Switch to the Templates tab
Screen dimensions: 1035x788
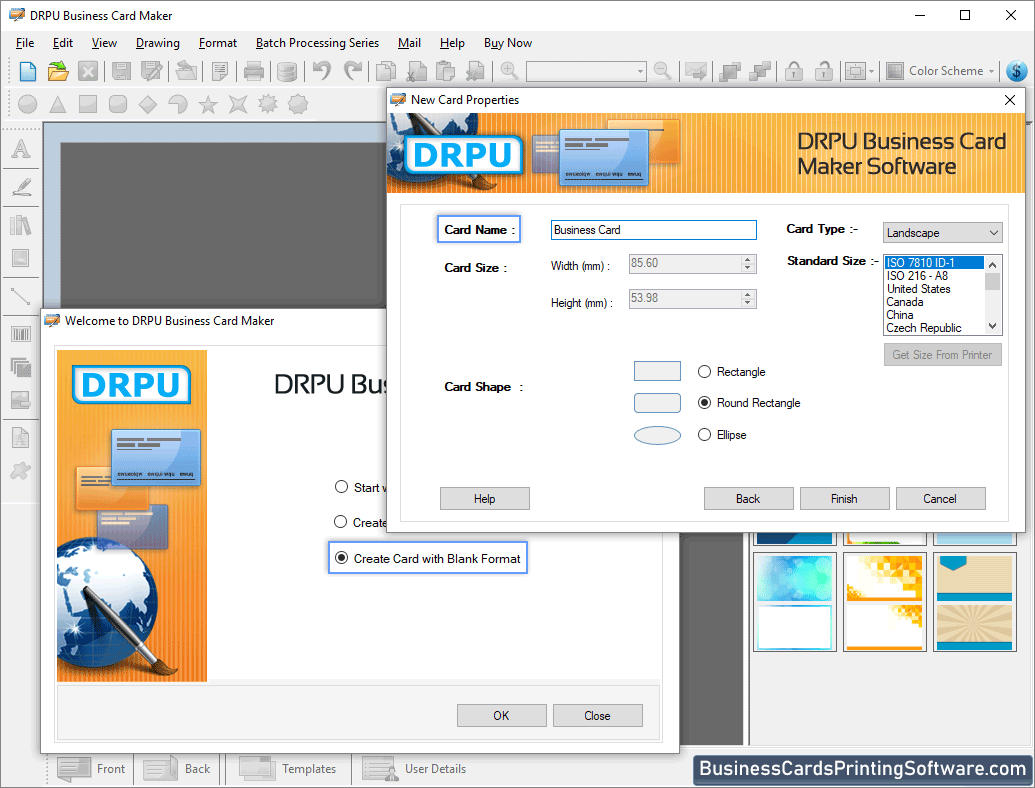[x=288, y=769]
